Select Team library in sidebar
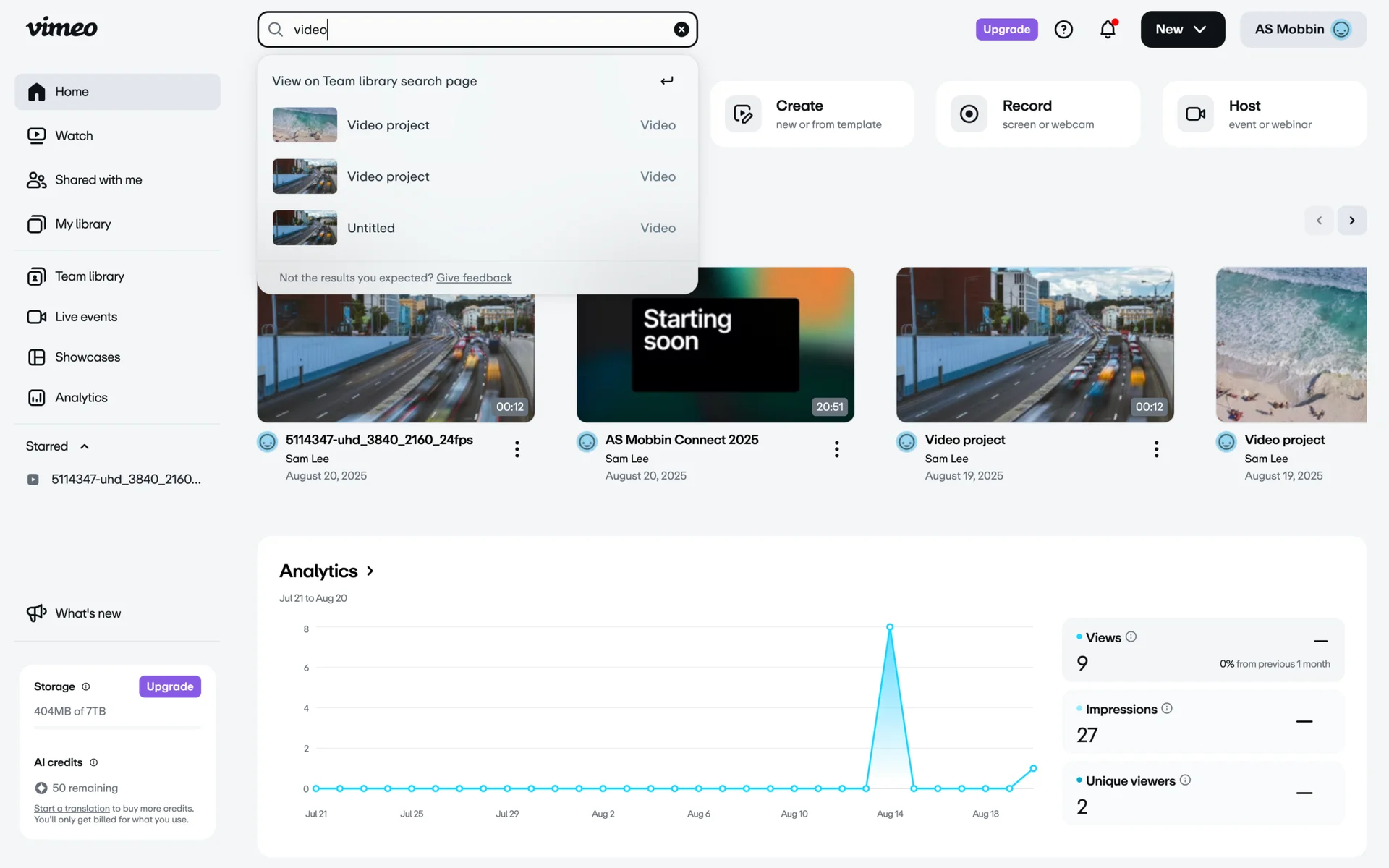The image size is (1389, 868). tap(90, 276)
